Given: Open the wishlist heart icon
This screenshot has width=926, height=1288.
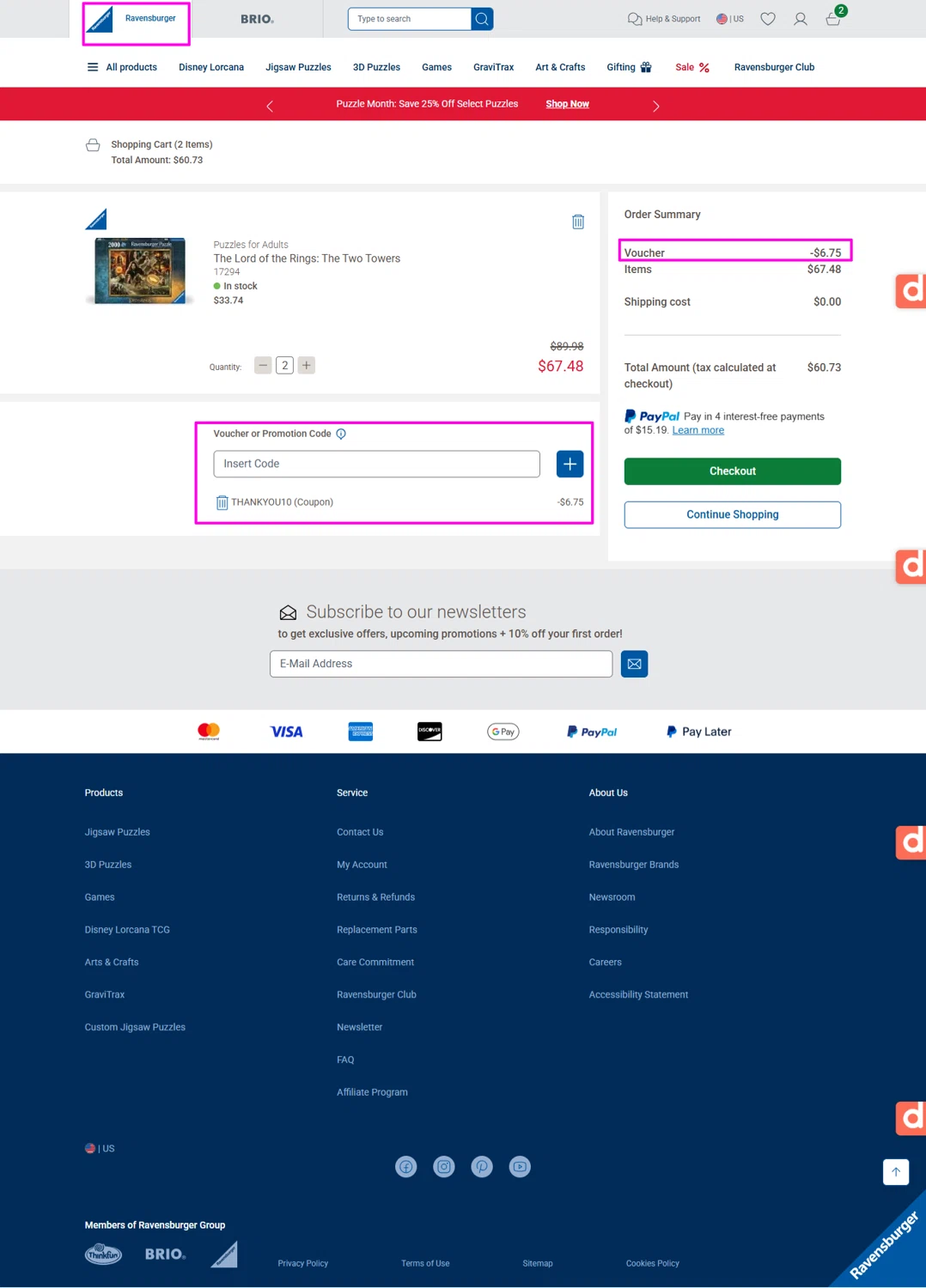Looking at the screenshot, I should [768, 19].
